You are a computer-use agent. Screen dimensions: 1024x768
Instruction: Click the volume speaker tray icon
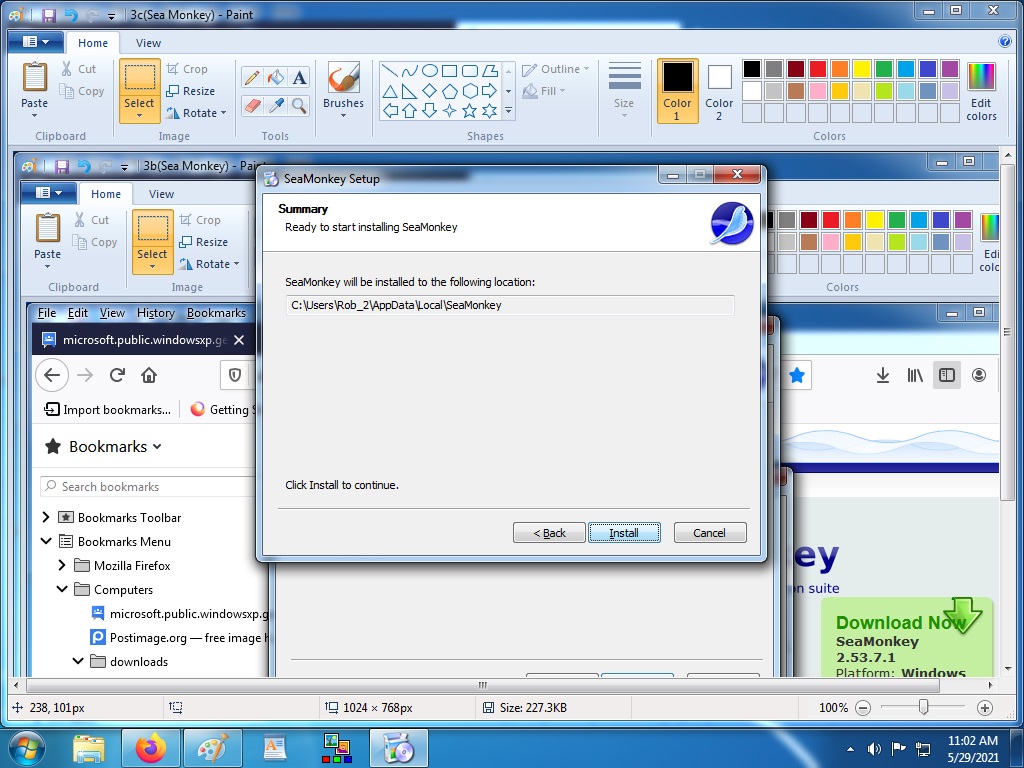coord(874,749)
